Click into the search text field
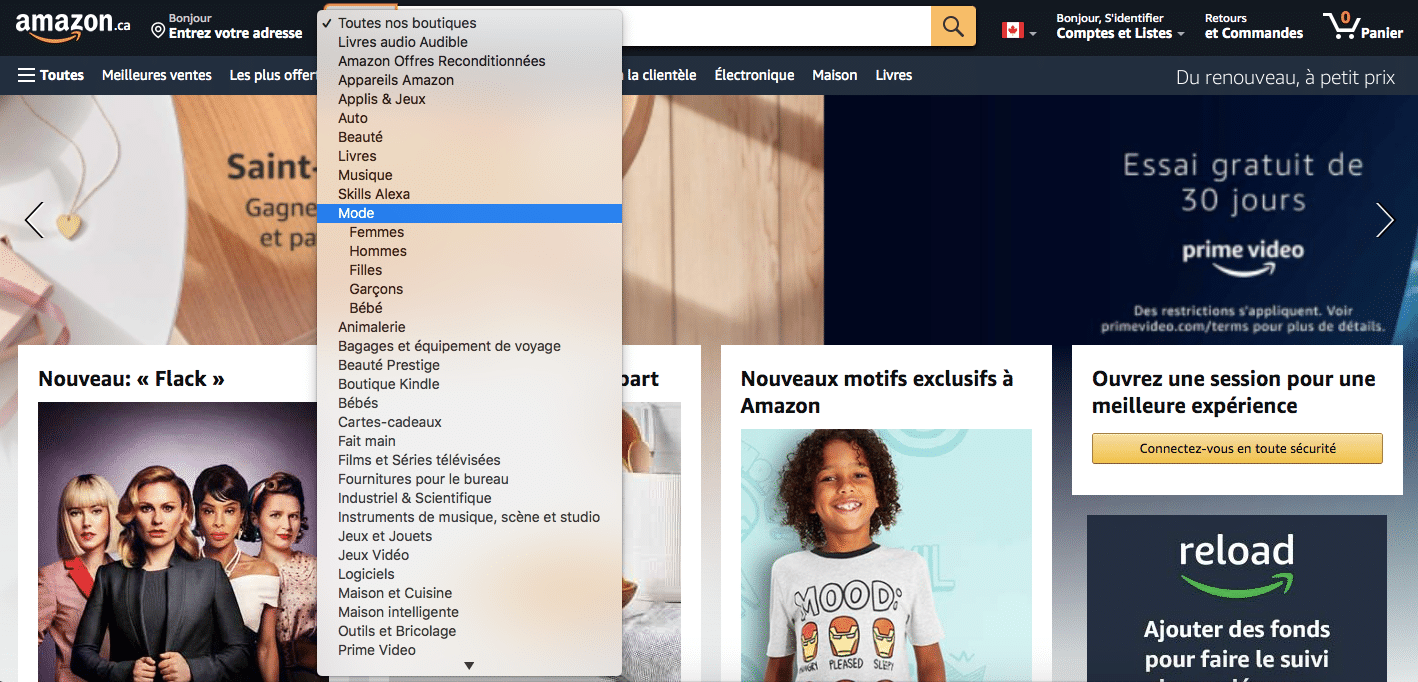Viewport: 1418px width, 682px height. [776, 26]
